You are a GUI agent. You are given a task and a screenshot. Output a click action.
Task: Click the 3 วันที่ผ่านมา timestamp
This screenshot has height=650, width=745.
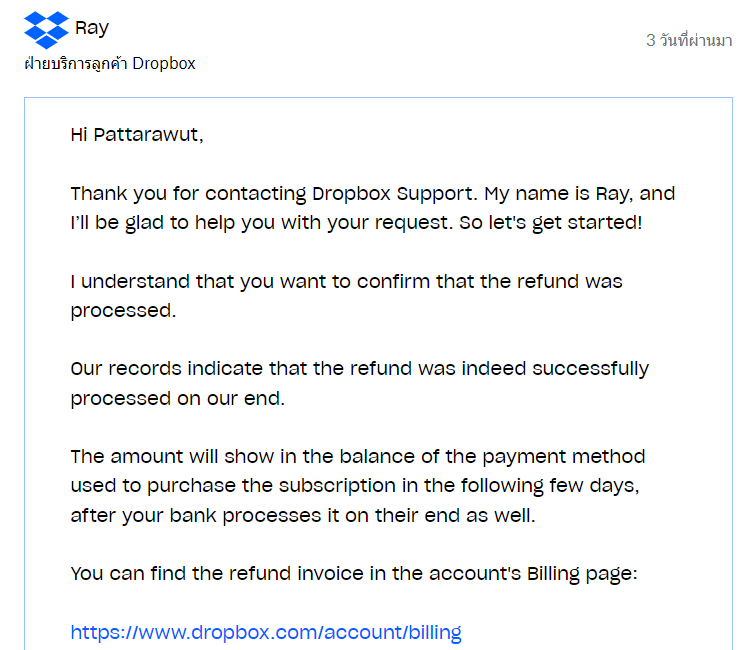point(689,40)
